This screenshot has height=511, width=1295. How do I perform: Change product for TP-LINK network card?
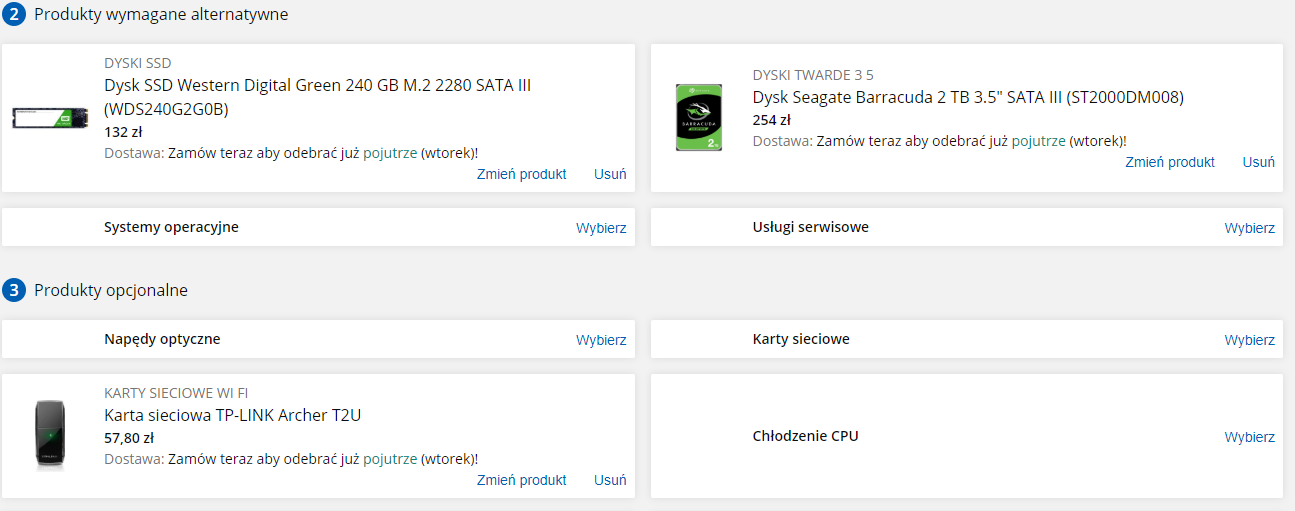(x=522, y=480)
